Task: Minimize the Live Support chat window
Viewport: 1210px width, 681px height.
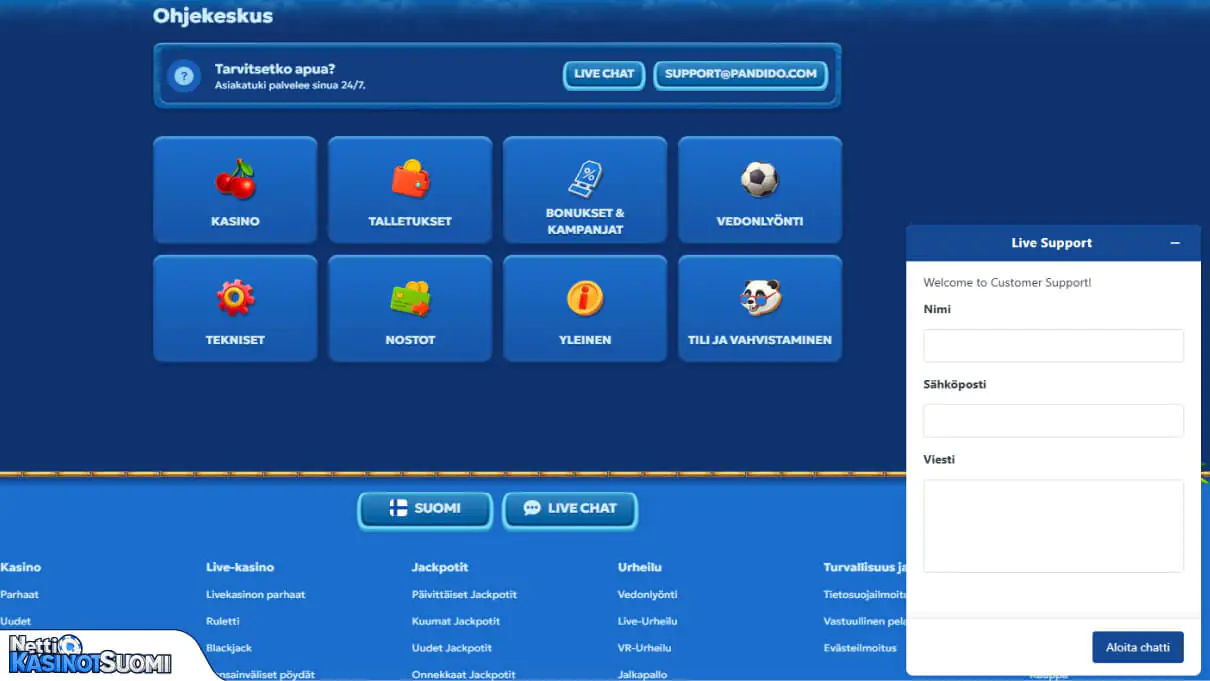Action: pos(1175,243)
